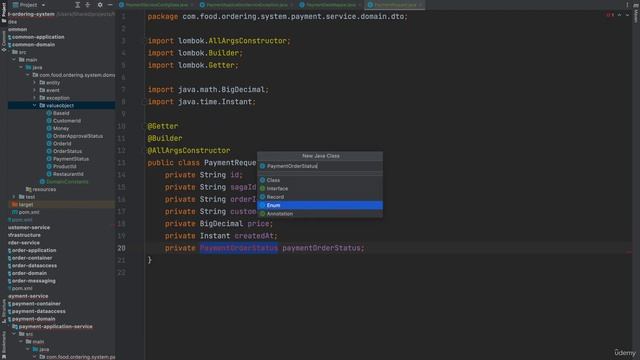This screenshot has height=360, width=640.
Task: Click the @Builder annotation in code
Action: coord(165,138)
